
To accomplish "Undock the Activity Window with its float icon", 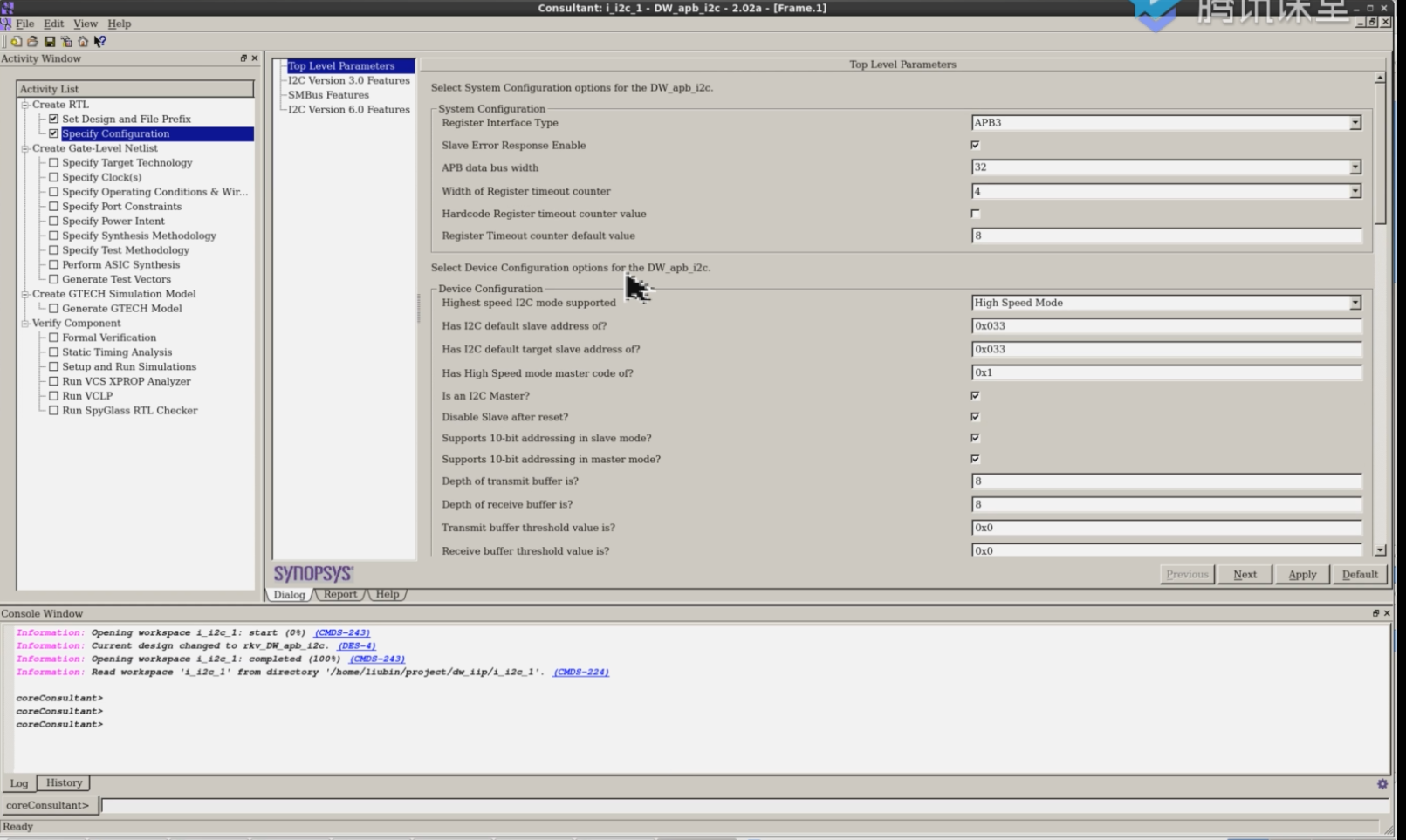I will [x=243, y=58].
